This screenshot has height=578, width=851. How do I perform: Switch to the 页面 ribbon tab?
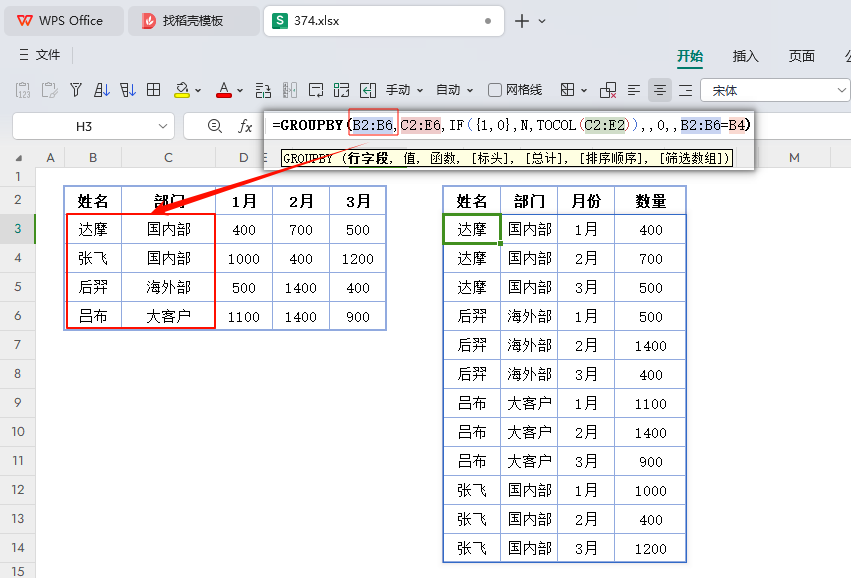tap(801, 56)
